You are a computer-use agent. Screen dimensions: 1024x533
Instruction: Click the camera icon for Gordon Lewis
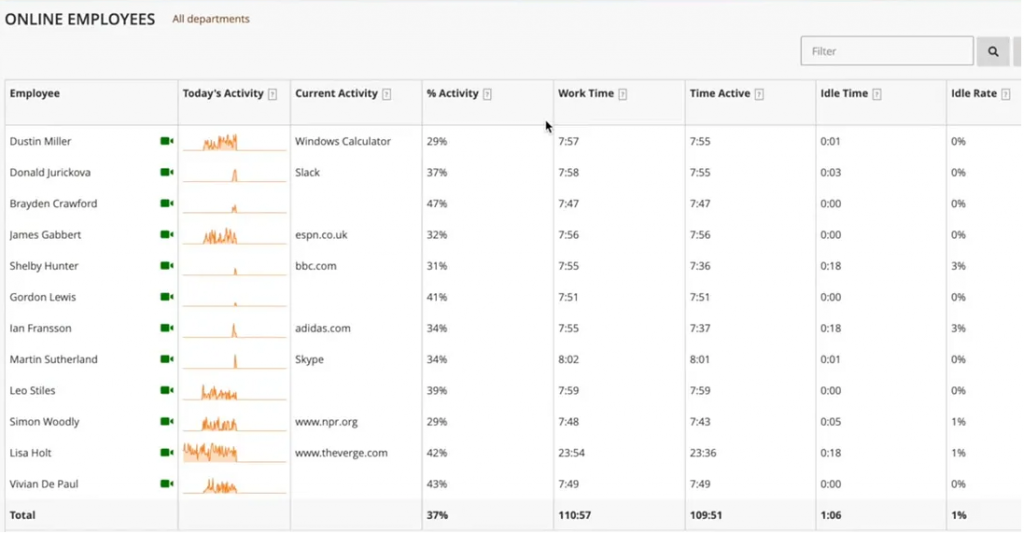coord(167,297)
